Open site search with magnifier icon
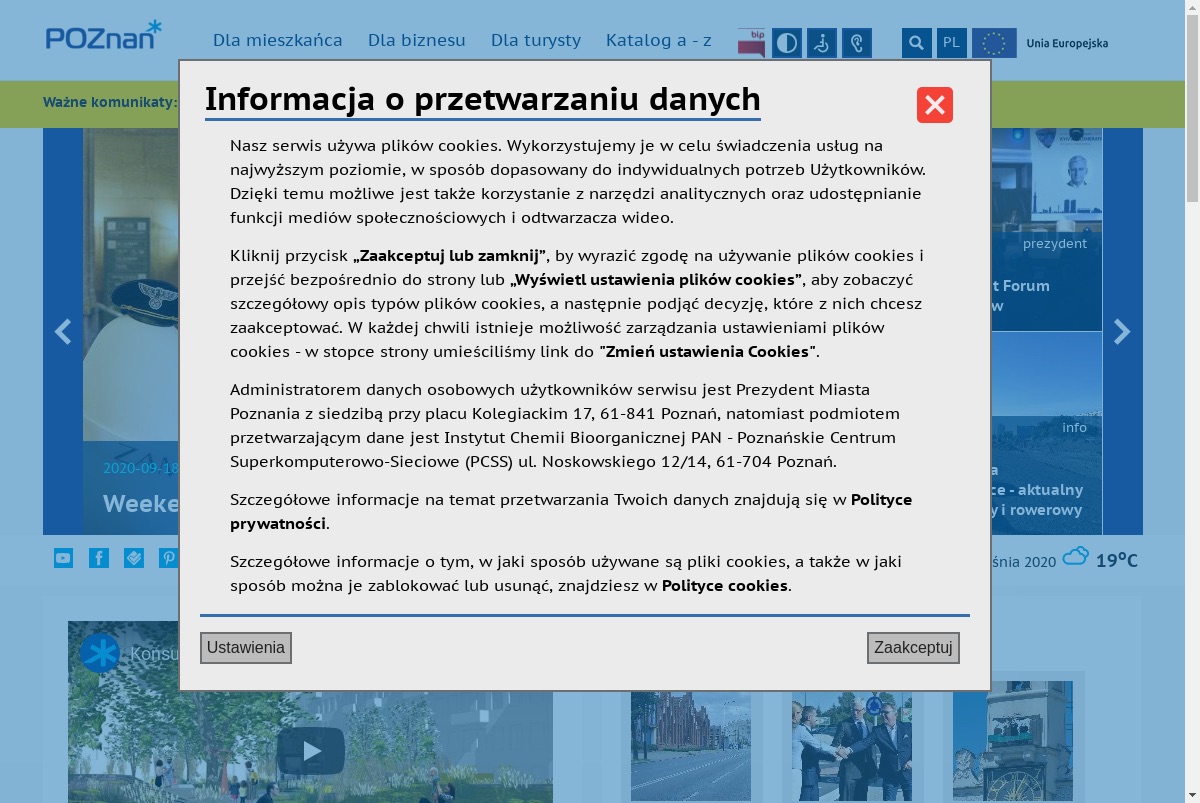The height and width of the screenshot is (803, 1200). point(917,43)
